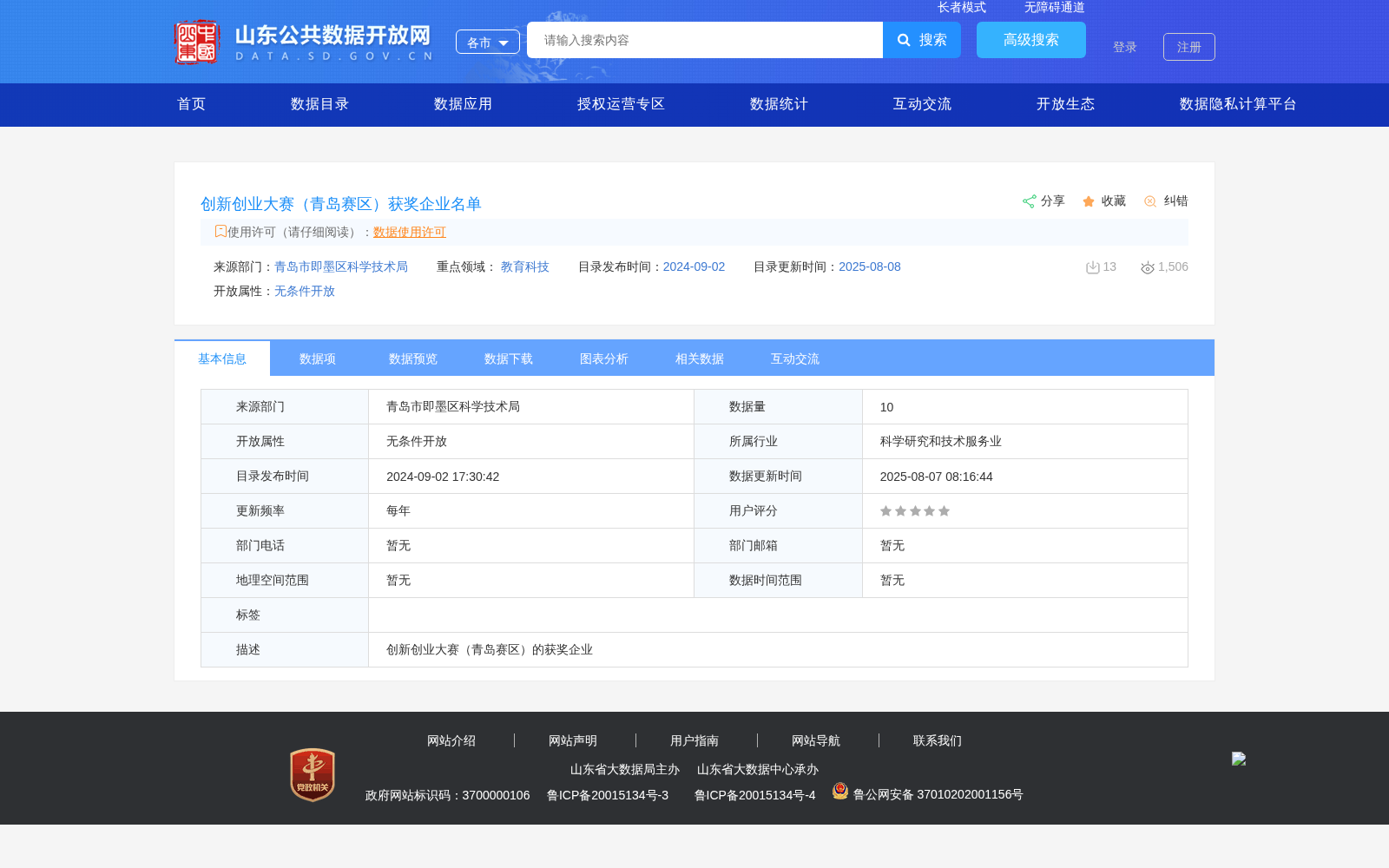Click the 纠错 correction label
This screenshot has width=1389, height=868.
pyautogui.click(x=1176, y=201)
